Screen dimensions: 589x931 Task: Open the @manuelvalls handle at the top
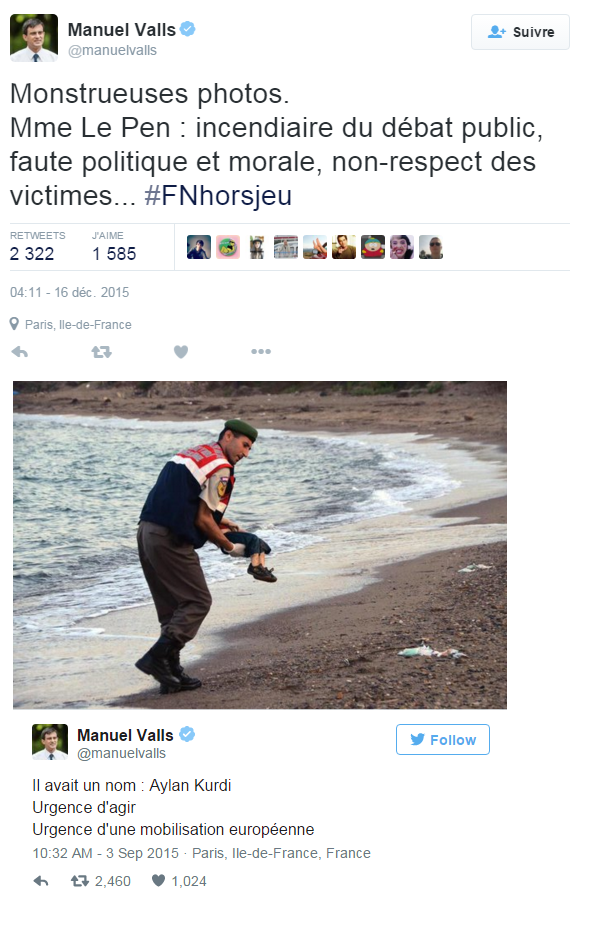tap(112, 50)
